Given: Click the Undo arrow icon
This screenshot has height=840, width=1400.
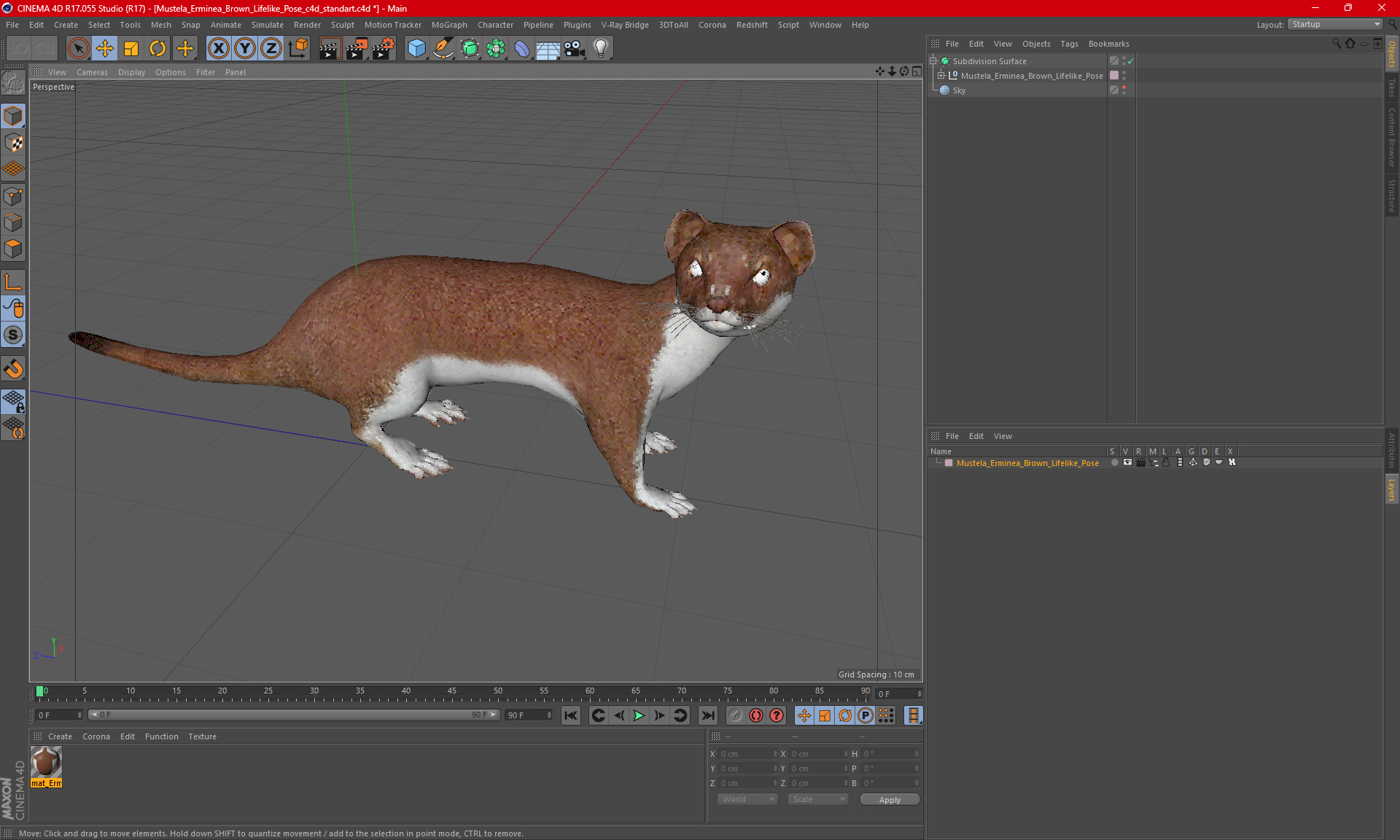Looking at the screenshot, I should (x=19, y=49).
